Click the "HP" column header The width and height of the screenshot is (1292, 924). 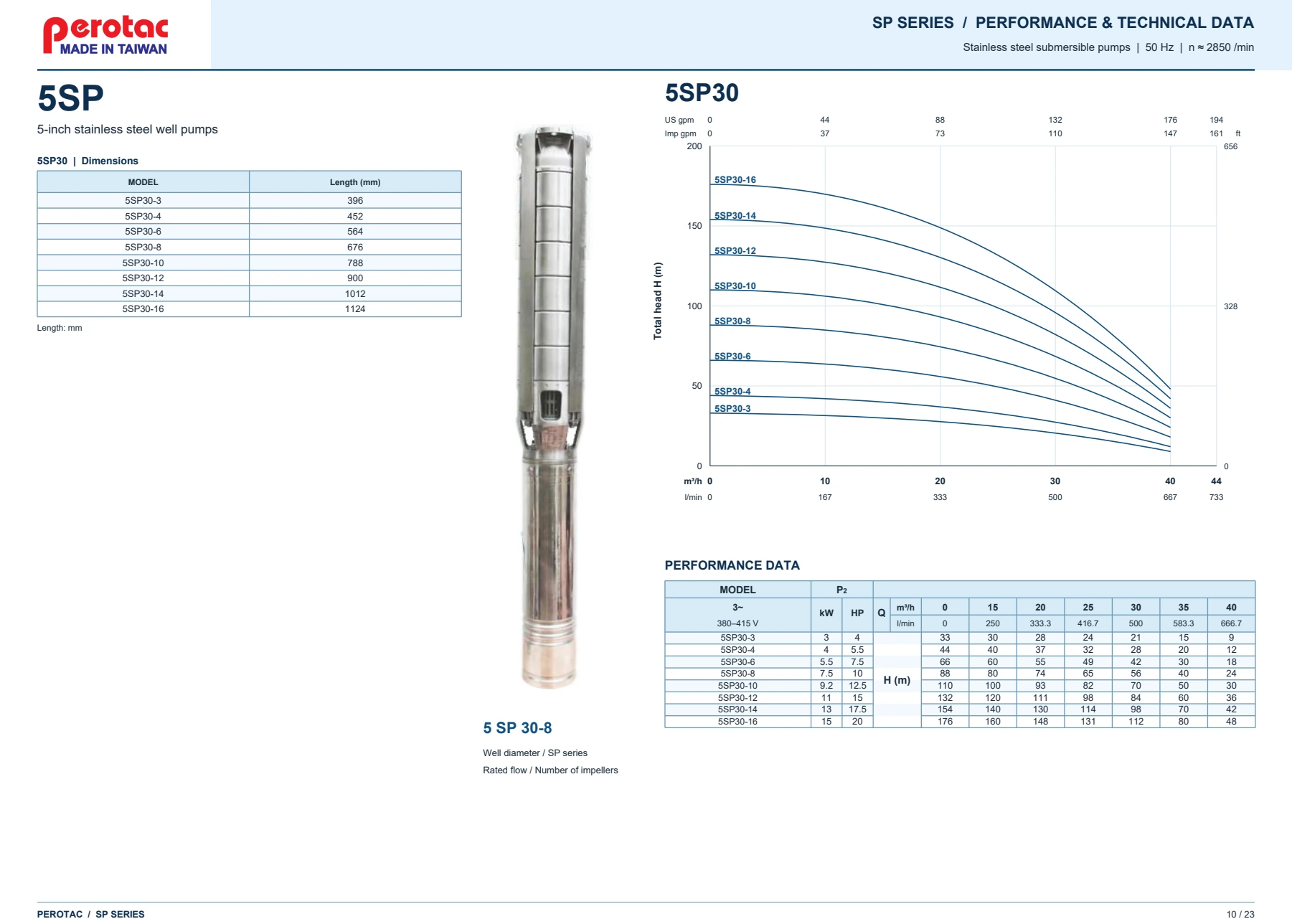(857, 613)
